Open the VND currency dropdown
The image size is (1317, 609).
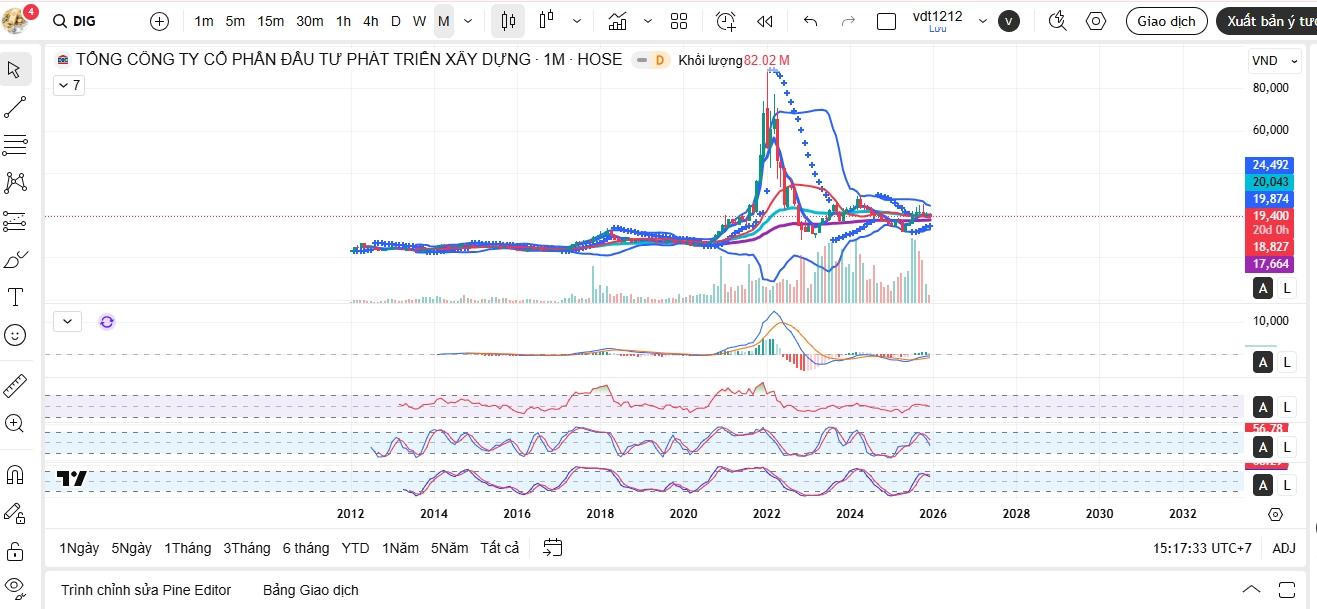(1274, 61)
